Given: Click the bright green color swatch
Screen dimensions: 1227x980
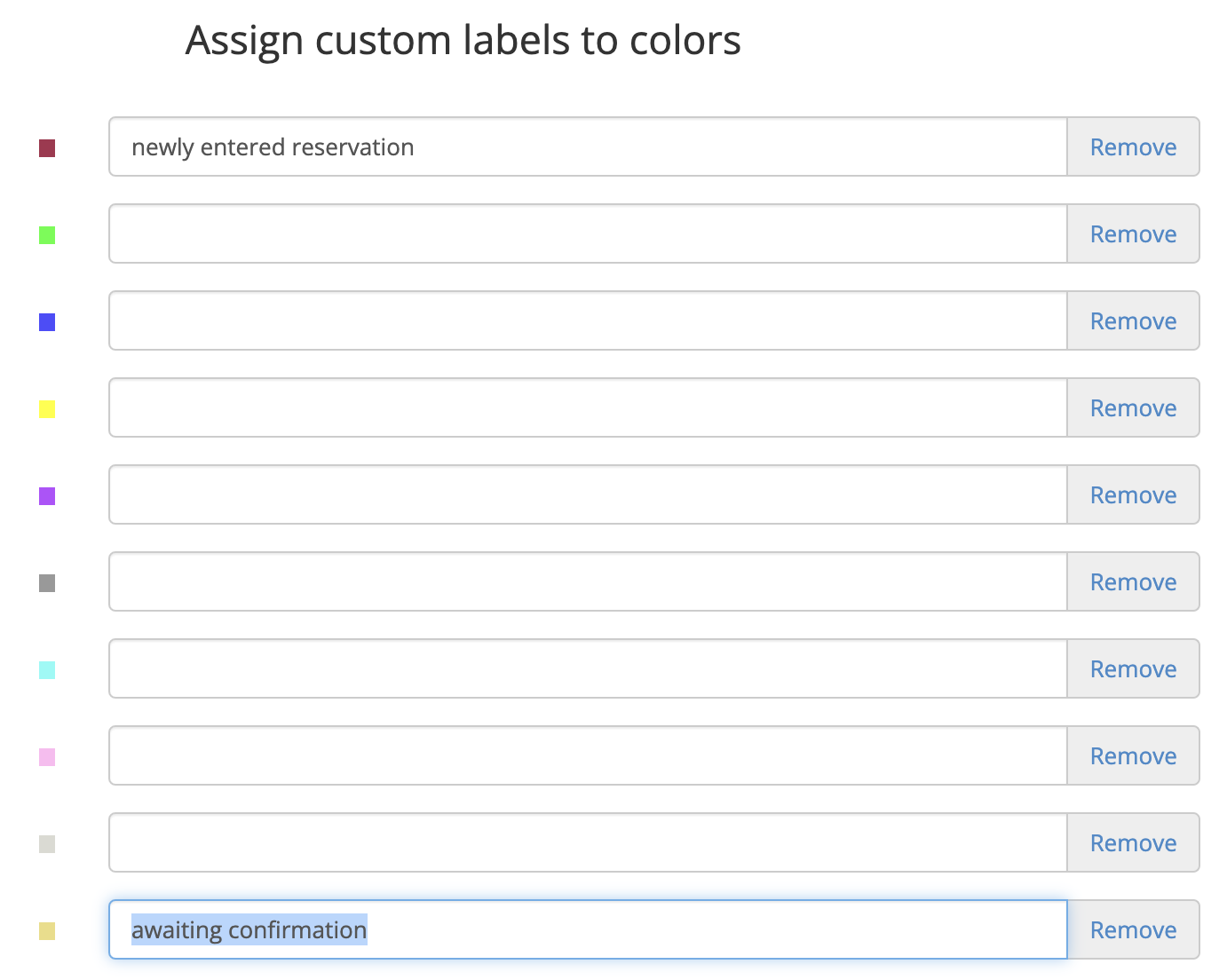Looking at the screenshot, I should pos(47,235).
